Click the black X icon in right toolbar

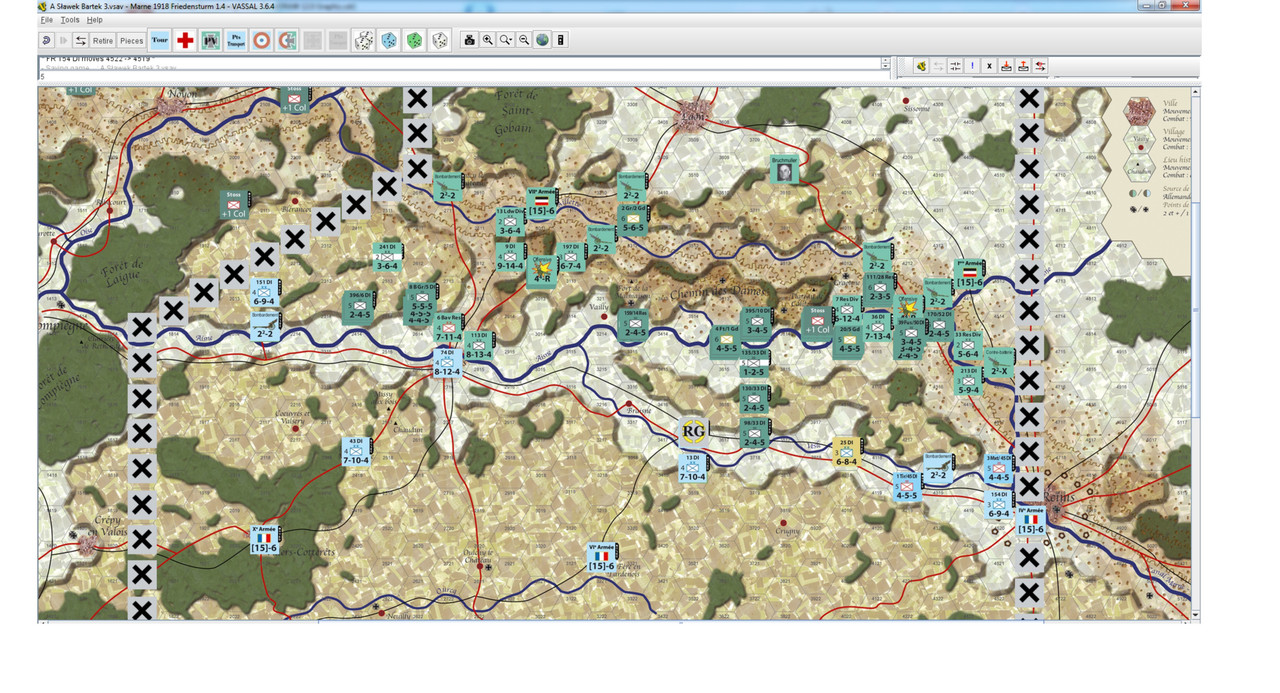(989, 66)
